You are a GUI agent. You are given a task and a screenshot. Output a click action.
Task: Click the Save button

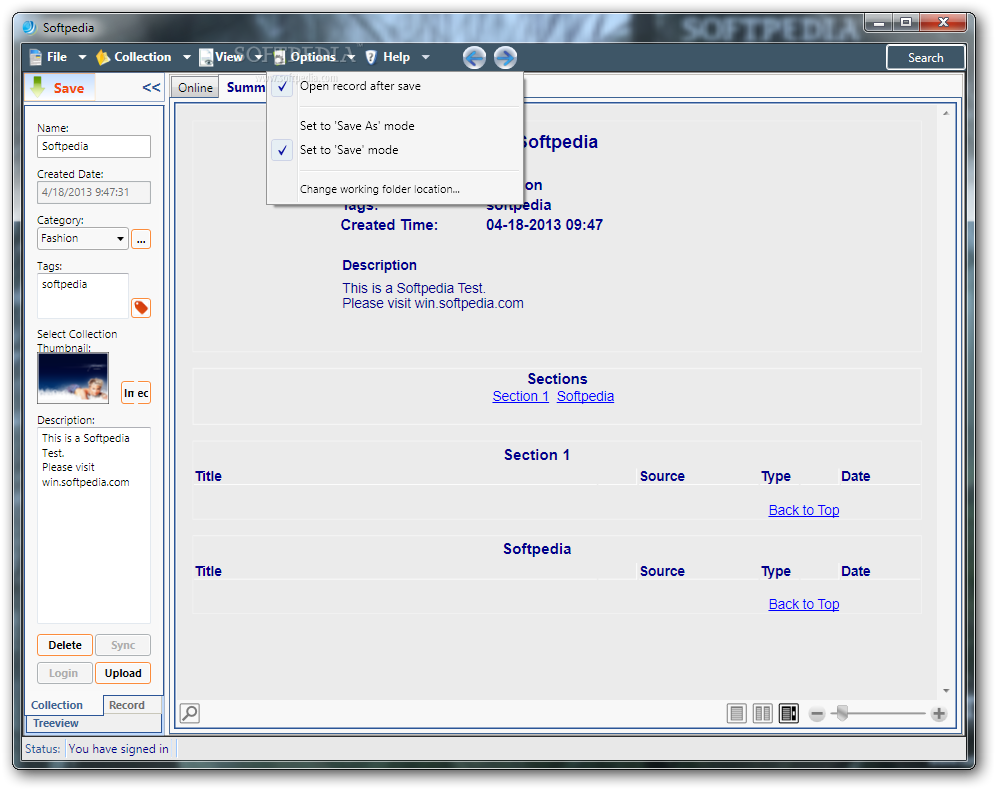click(59, 88)
